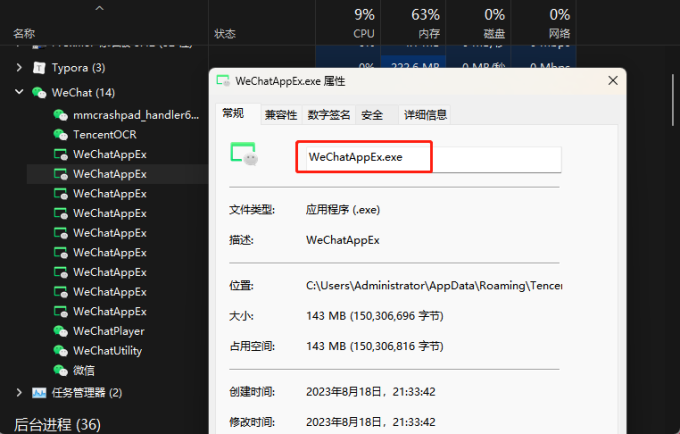
Task: Close the WeChatAppEx.exe 属性 dialog
Action: [613, 81]
